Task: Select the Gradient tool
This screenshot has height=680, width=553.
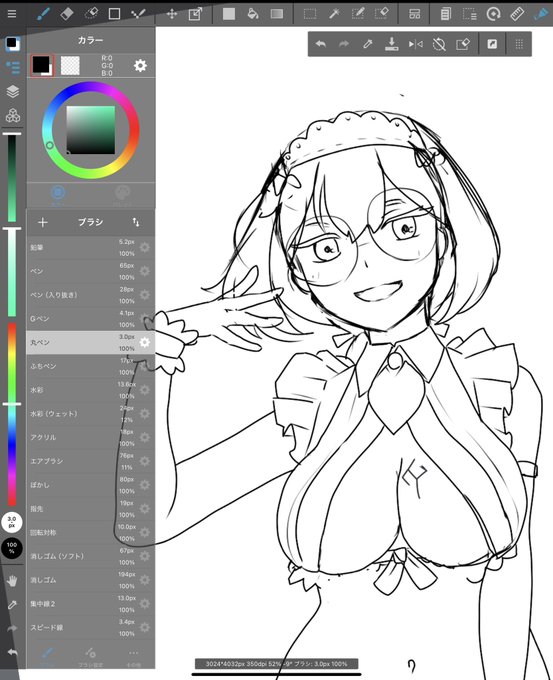Action: click(276, 14)
